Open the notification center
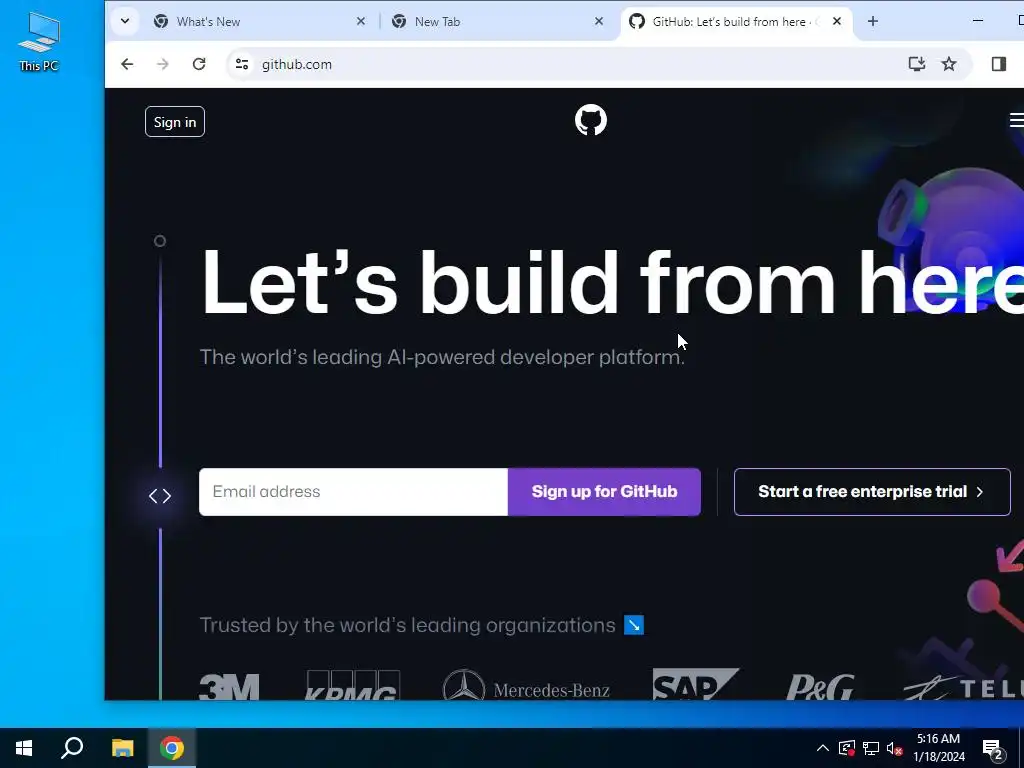1024x768 pixels. pos(993,748)
